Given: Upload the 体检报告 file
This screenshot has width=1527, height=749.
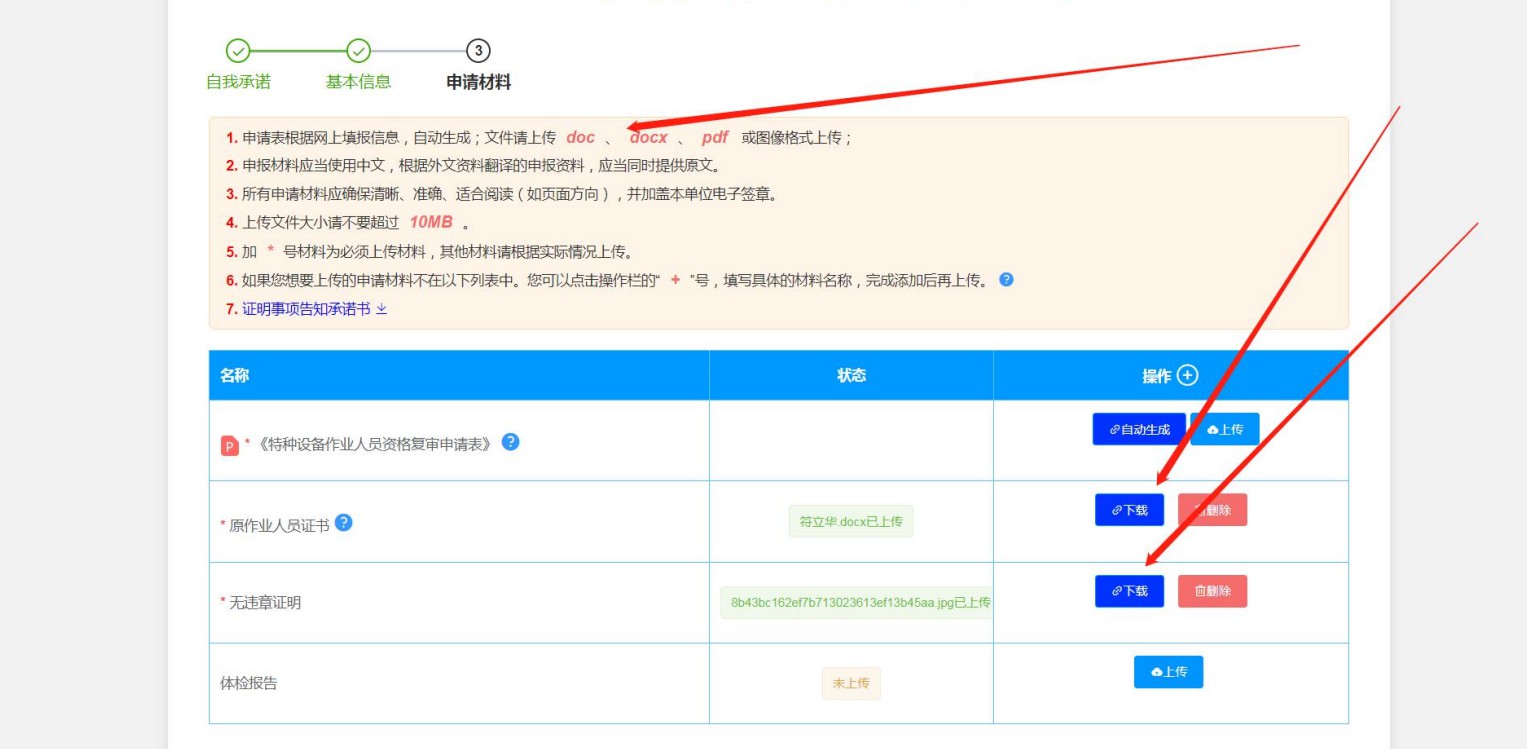Looking at the screenshot, I should [1168, 672].
